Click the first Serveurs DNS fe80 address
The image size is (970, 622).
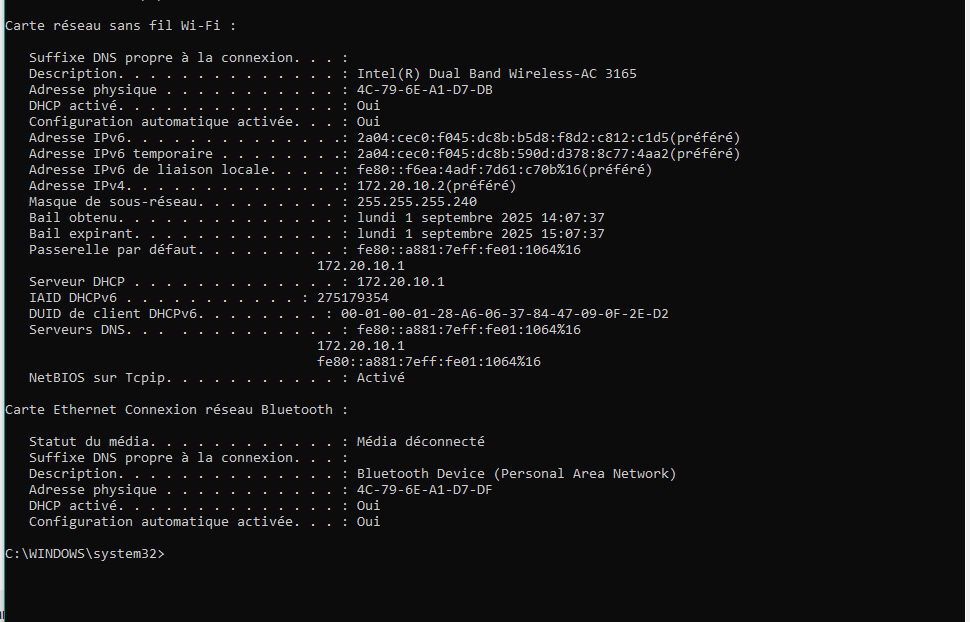[x=468, y=330]
